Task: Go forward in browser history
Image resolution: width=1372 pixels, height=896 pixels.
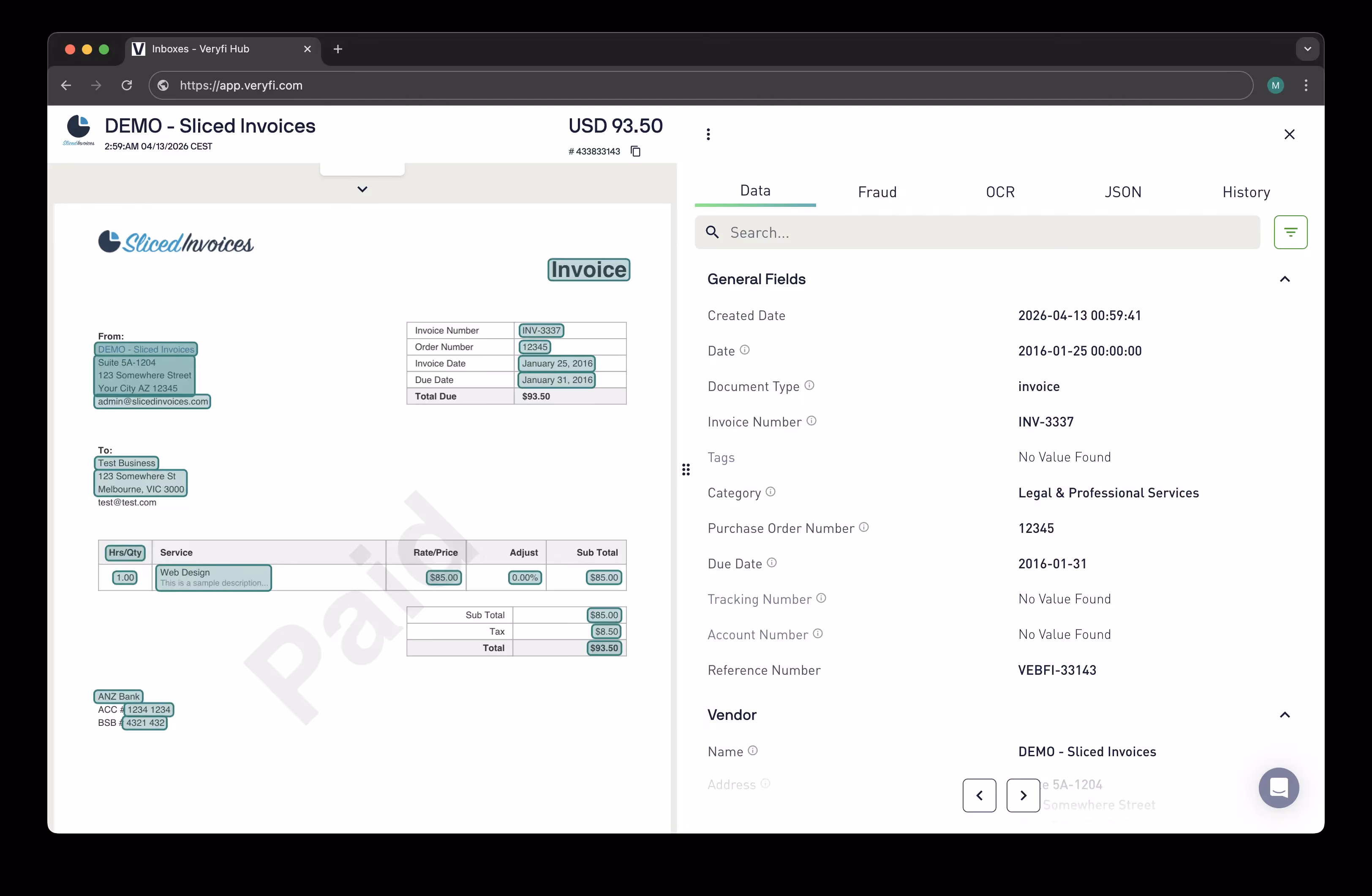Action: tap(96, 85)
